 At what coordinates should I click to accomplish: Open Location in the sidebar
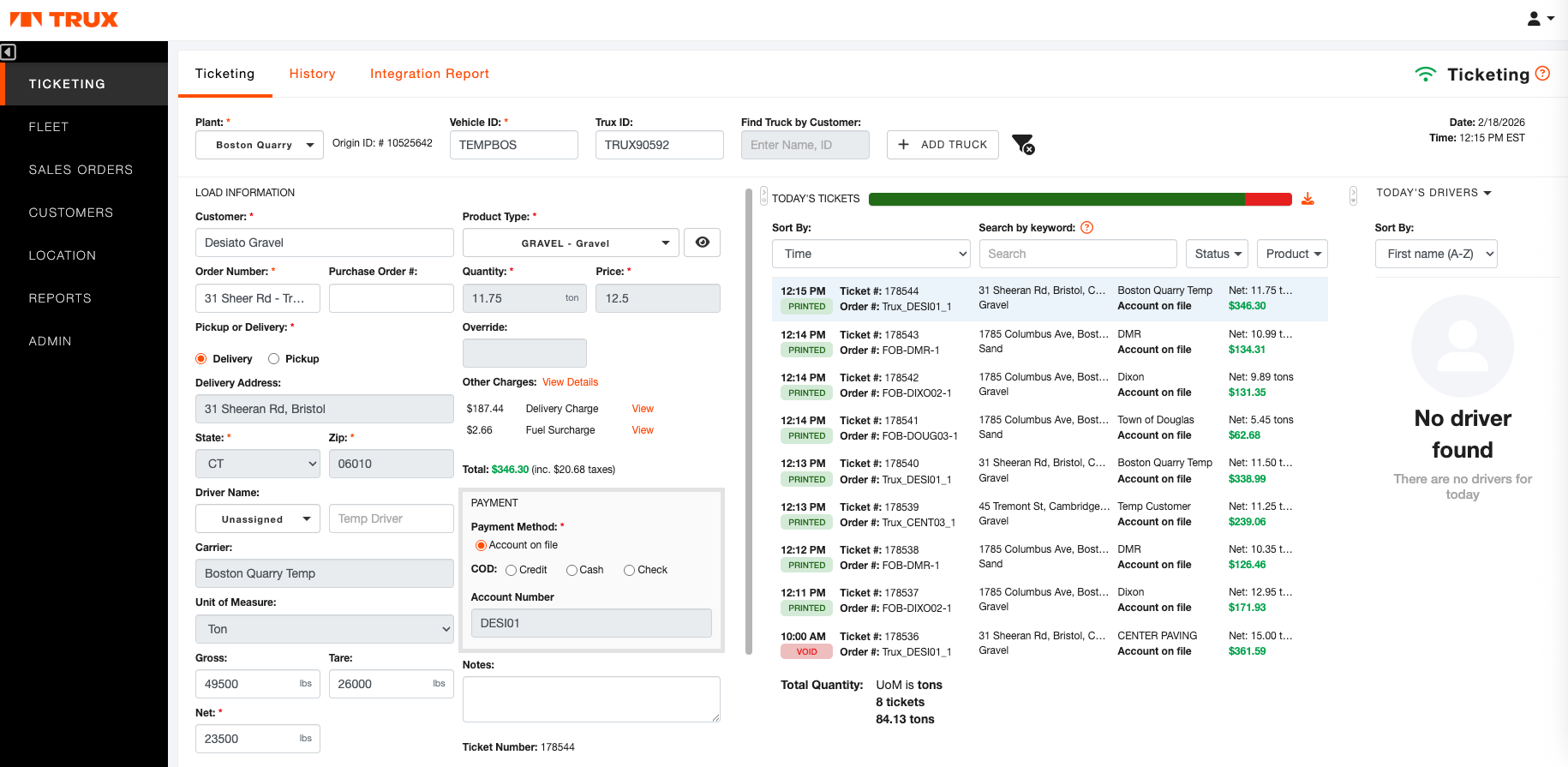click(84, 255)
